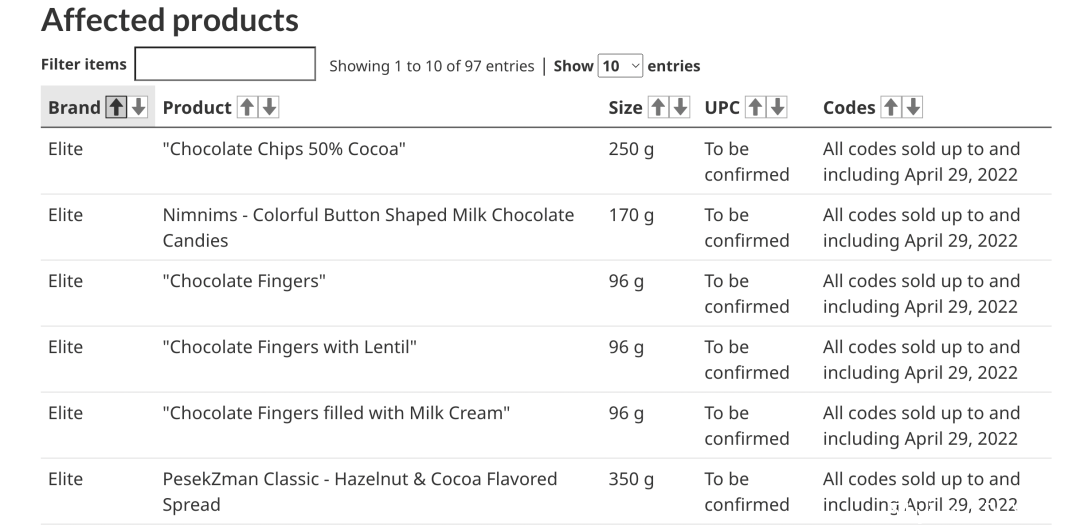Select the Codes column header label
Viewport: 1080px width, 529px height.
[x=849, y=107]
